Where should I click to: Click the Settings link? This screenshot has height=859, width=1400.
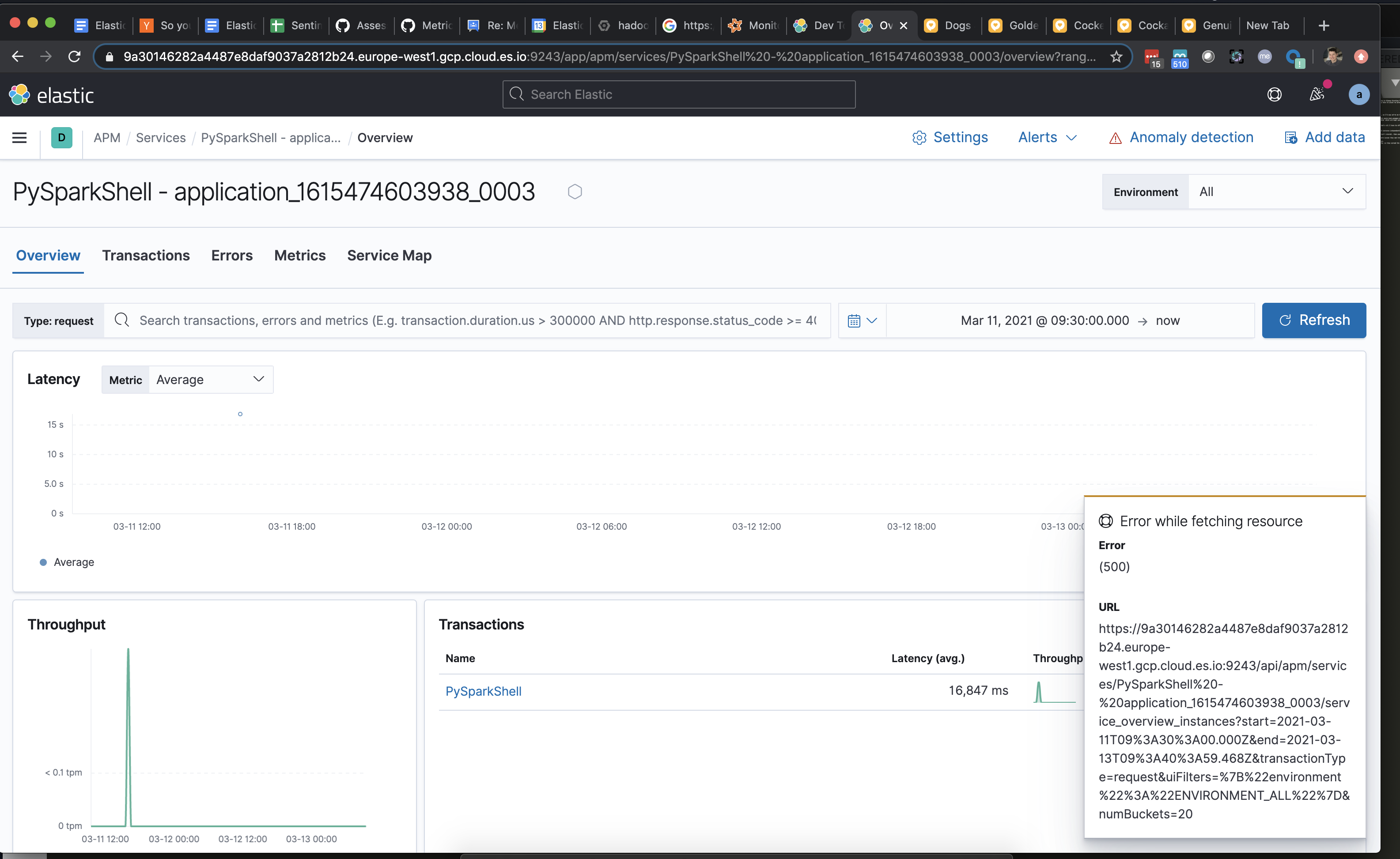click(960, 137)
